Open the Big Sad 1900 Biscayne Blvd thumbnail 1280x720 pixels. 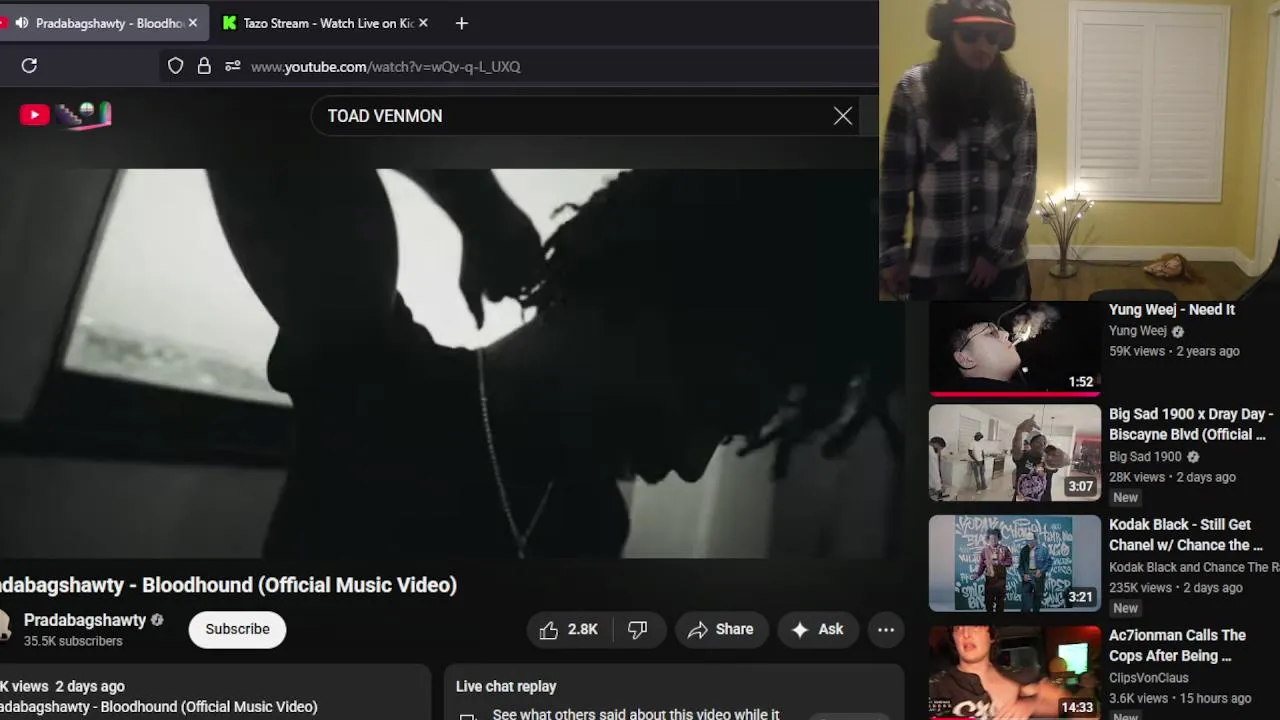click(x=1014, y=452)
